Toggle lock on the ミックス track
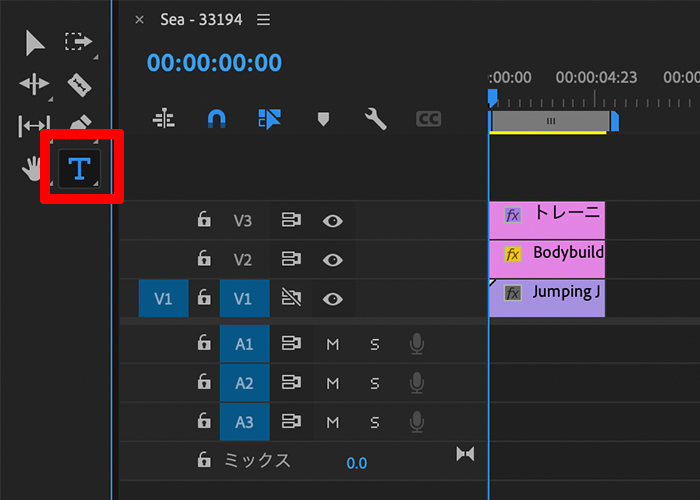Viewport: 700px width, 500px height. (x=204, y=460)
